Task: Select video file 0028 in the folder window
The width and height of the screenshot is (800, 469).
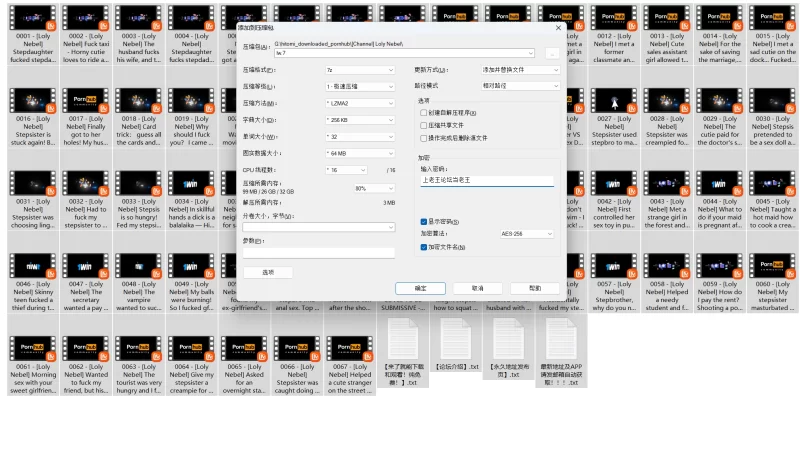Action: click(667, 117)
